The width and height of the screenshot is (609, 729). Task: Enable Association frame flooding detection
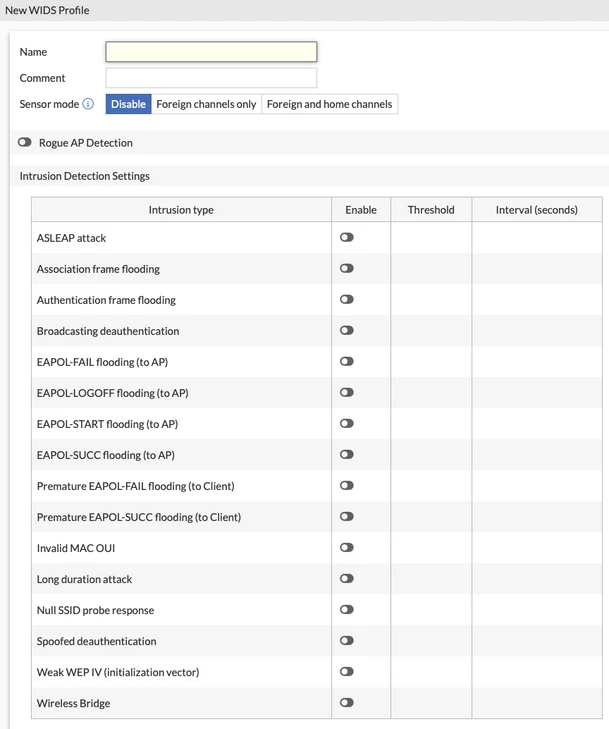pos(347,268)
